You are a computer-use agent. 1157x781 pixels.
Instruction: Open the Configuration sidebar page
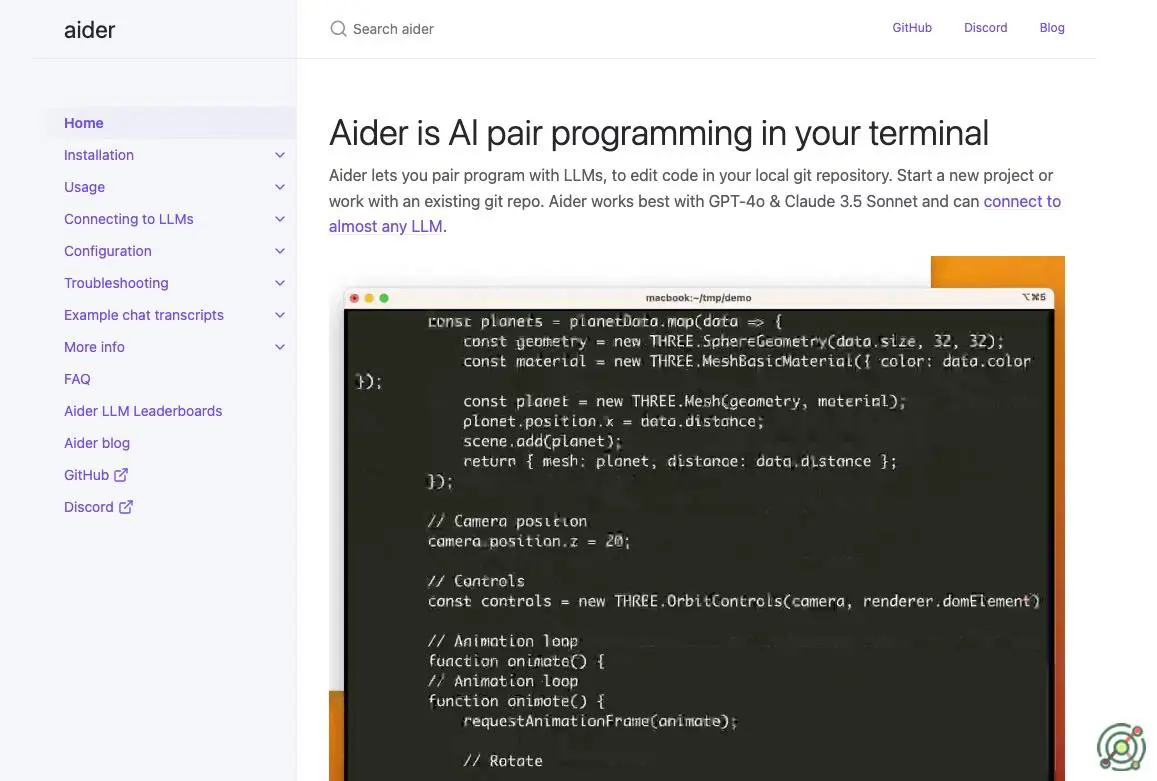[x=108, y=251]
